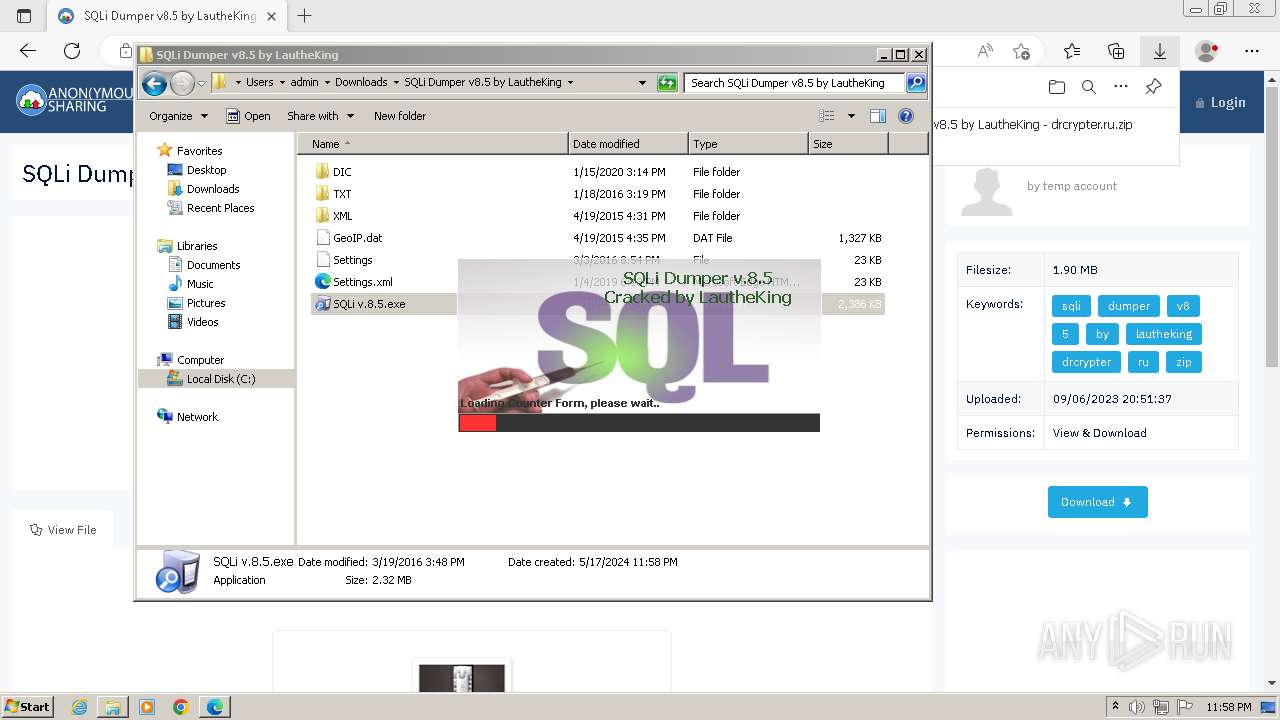Select the Settings file
The width and height of the screenshot is (1280, 720).
[x=352, y=260]
